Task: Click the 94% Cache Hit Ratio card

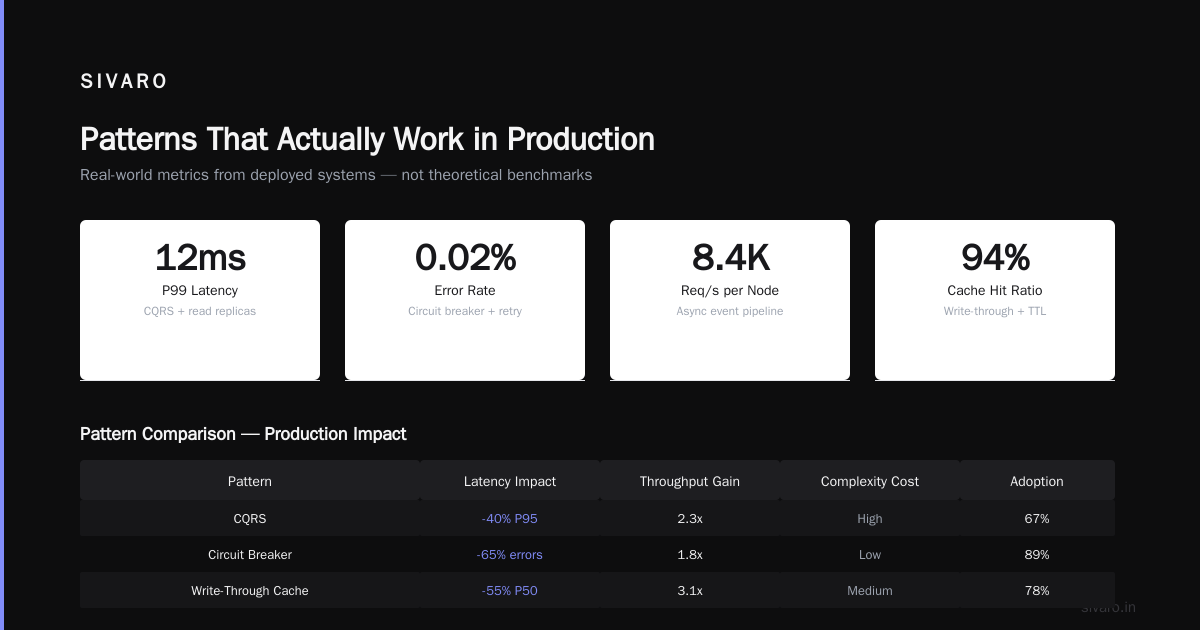Action: point(995,300)
